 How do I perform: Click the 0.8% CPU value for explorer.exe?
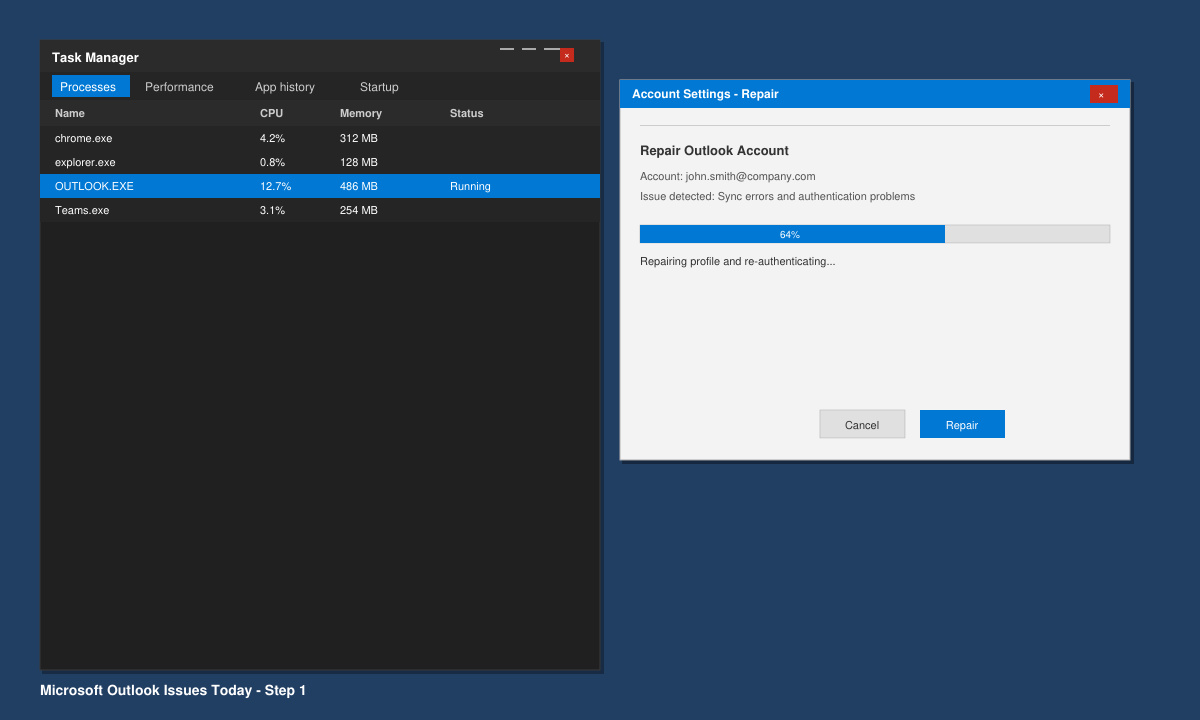[x=272, y=162]
